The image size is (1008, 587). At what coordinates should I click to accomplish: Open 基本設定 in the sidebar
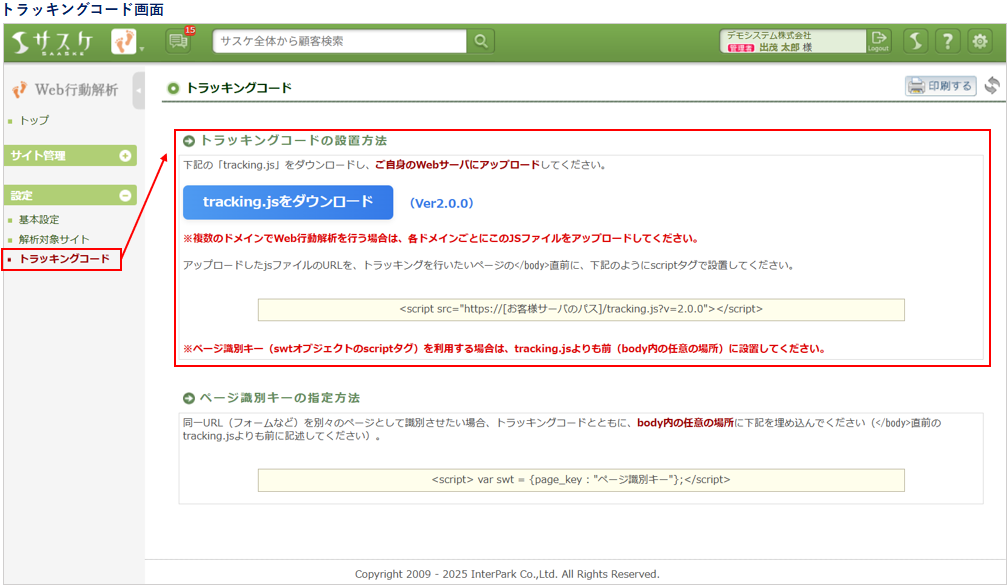coord(39,220)
